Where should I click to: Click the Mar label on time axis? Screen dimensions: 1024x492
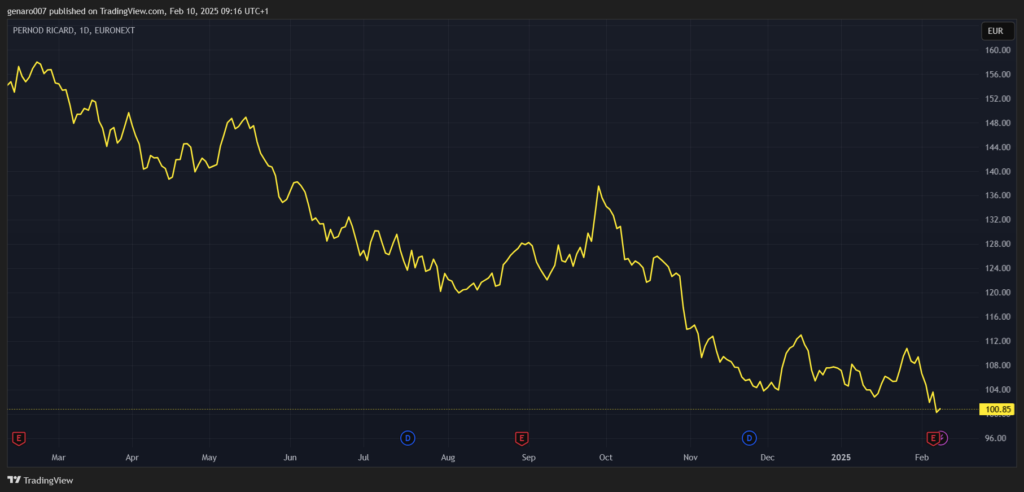(x=57, y=457)
